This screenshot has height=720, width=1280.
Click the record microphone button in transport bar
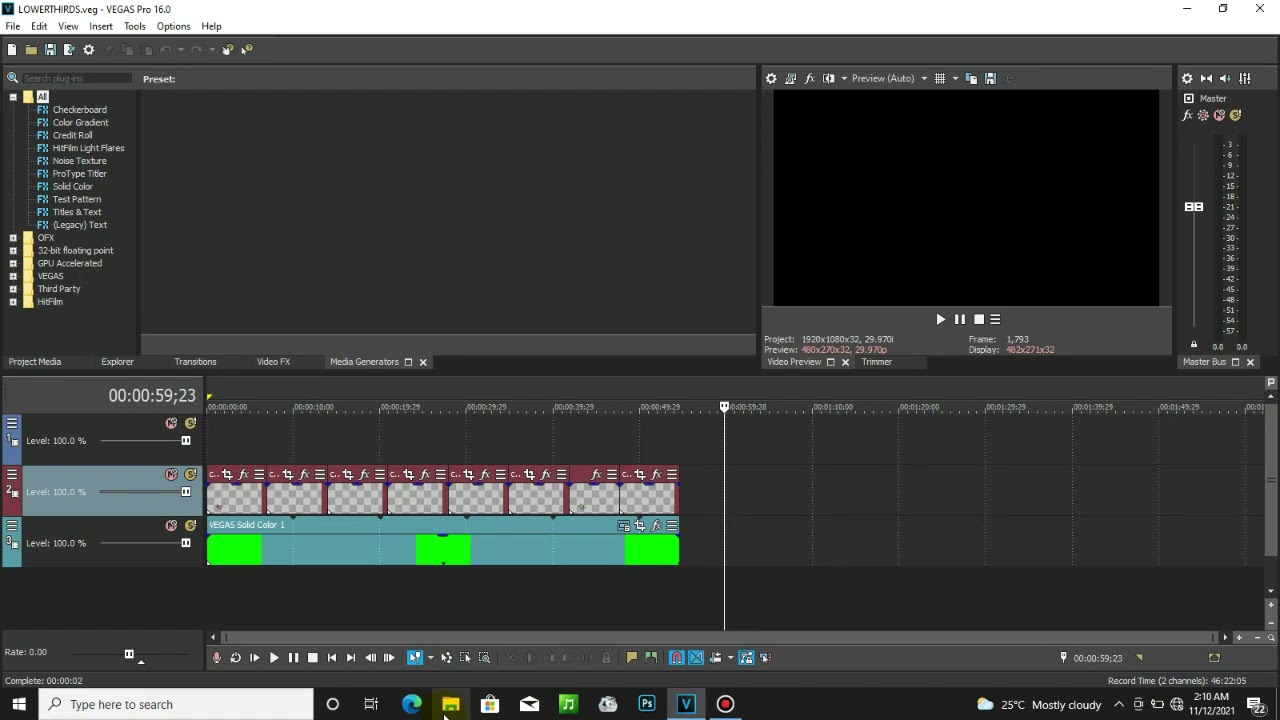tap(216, 657)
